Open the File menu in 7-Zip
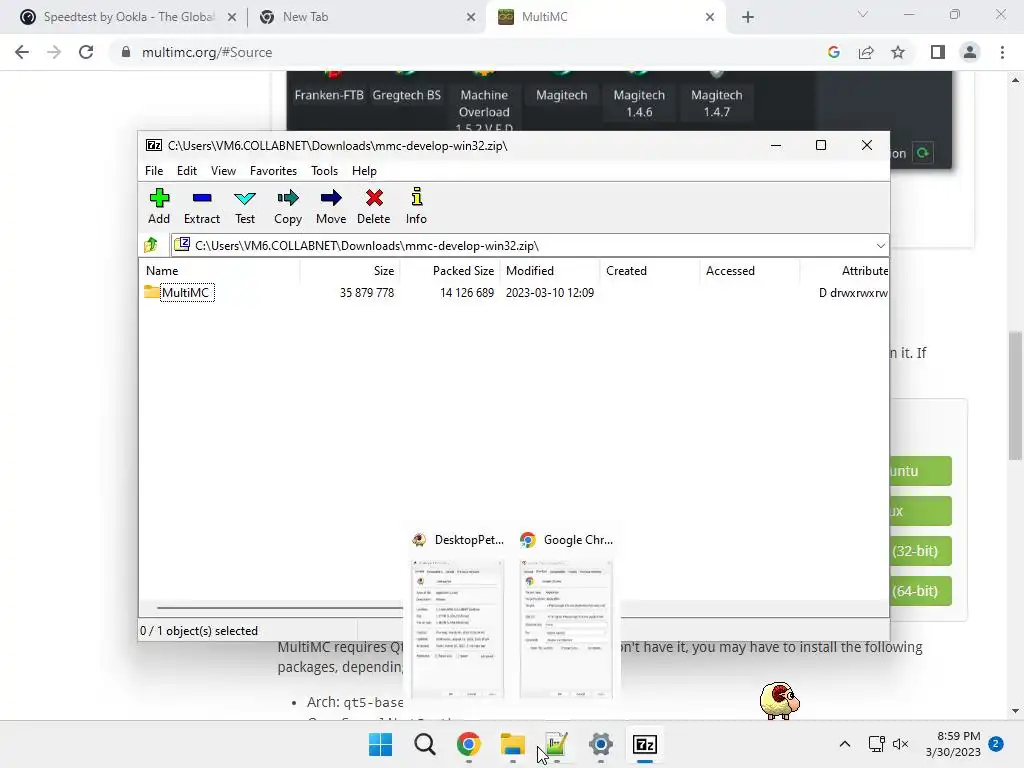This screenshot has height=768, width=1024. [154, 170]
